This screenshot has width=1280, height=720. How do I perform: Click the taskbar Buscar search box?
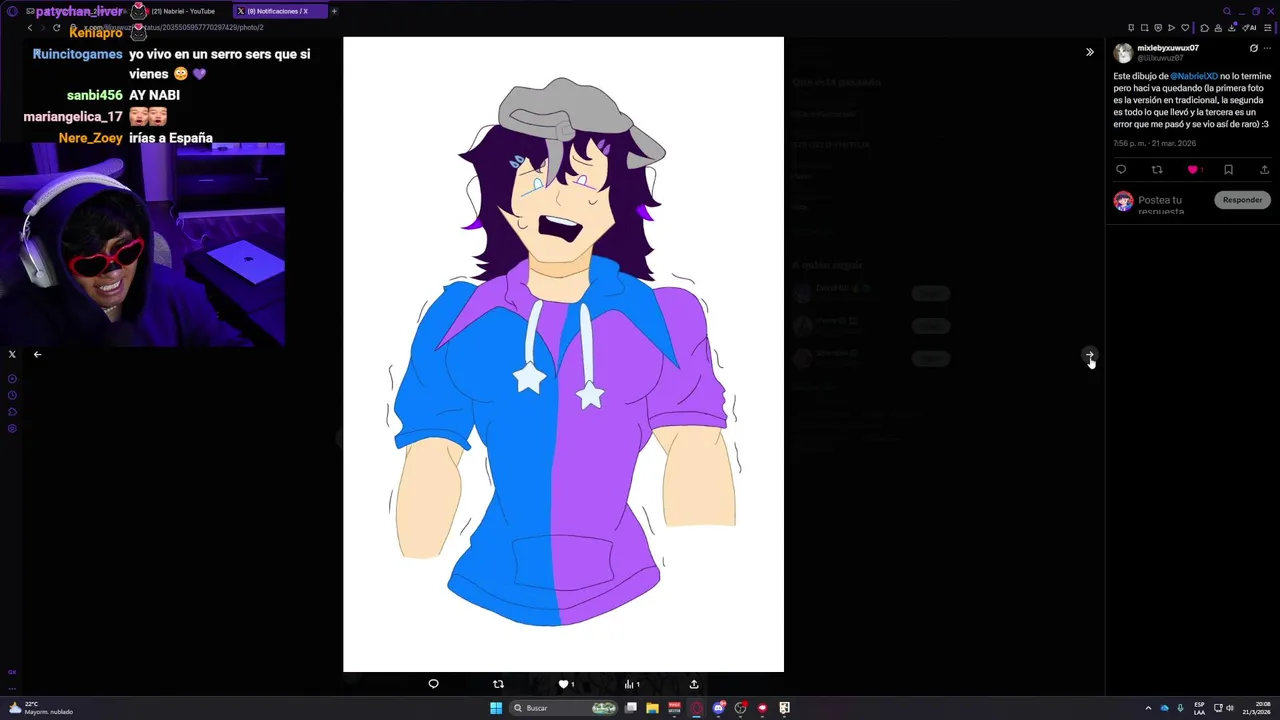[564, 708]
